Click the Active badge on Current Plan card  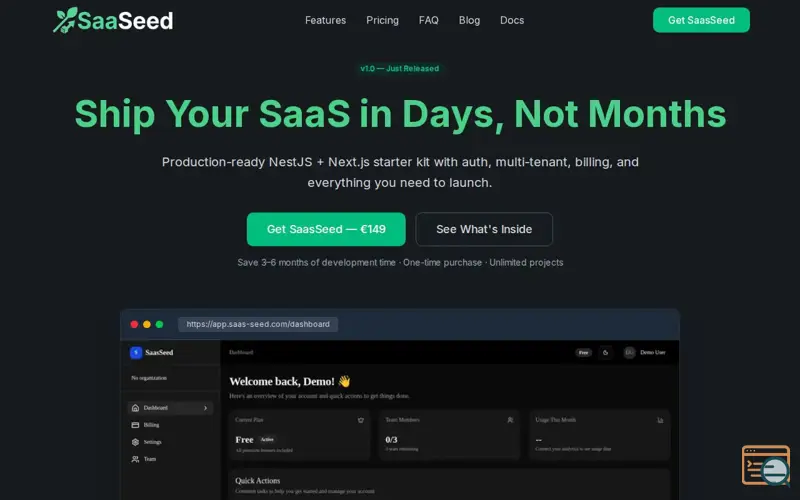(x=267, y=439)
